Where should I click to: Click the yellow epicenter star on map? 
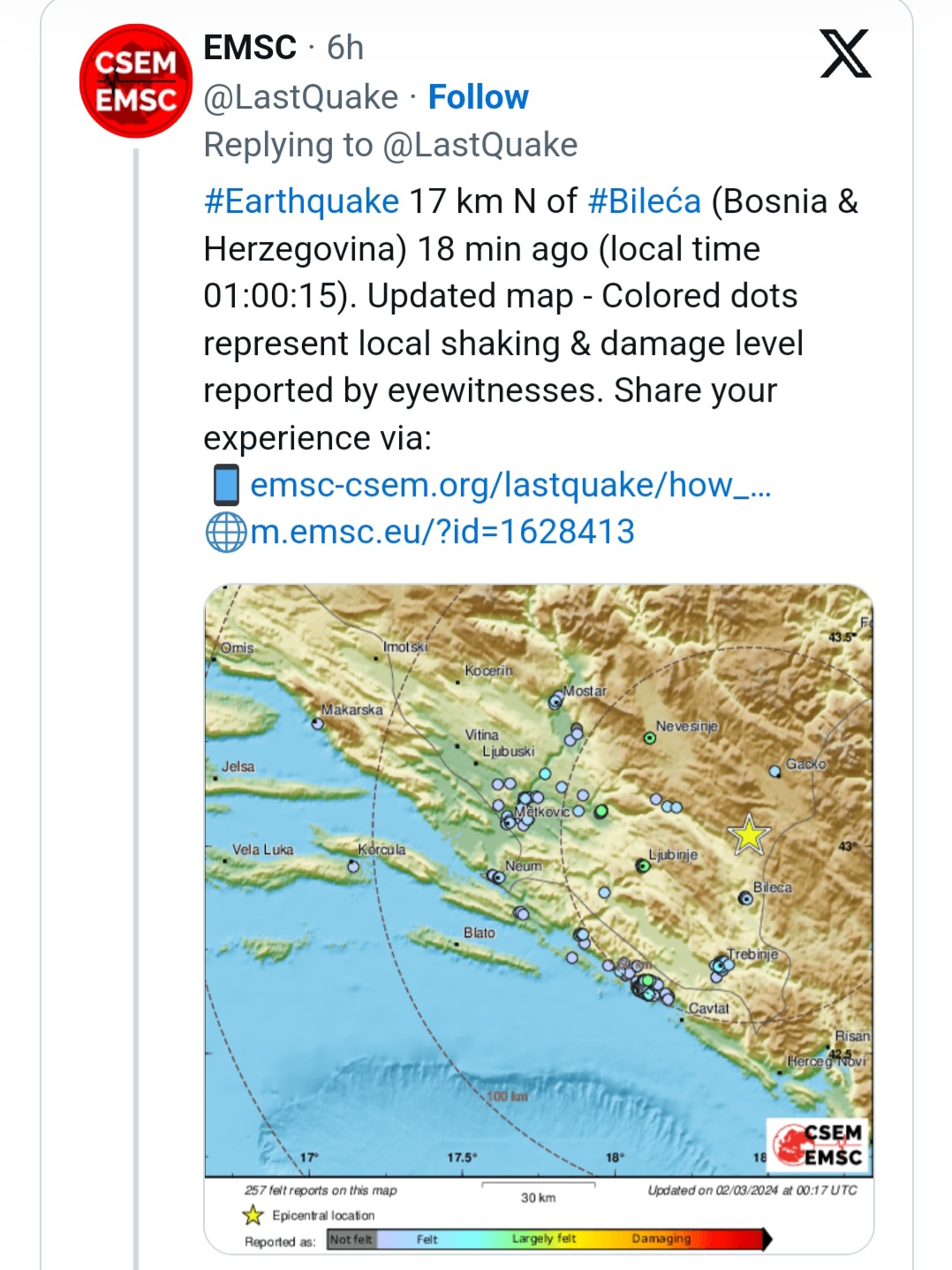pyautogui.click(x=749, y=835)
